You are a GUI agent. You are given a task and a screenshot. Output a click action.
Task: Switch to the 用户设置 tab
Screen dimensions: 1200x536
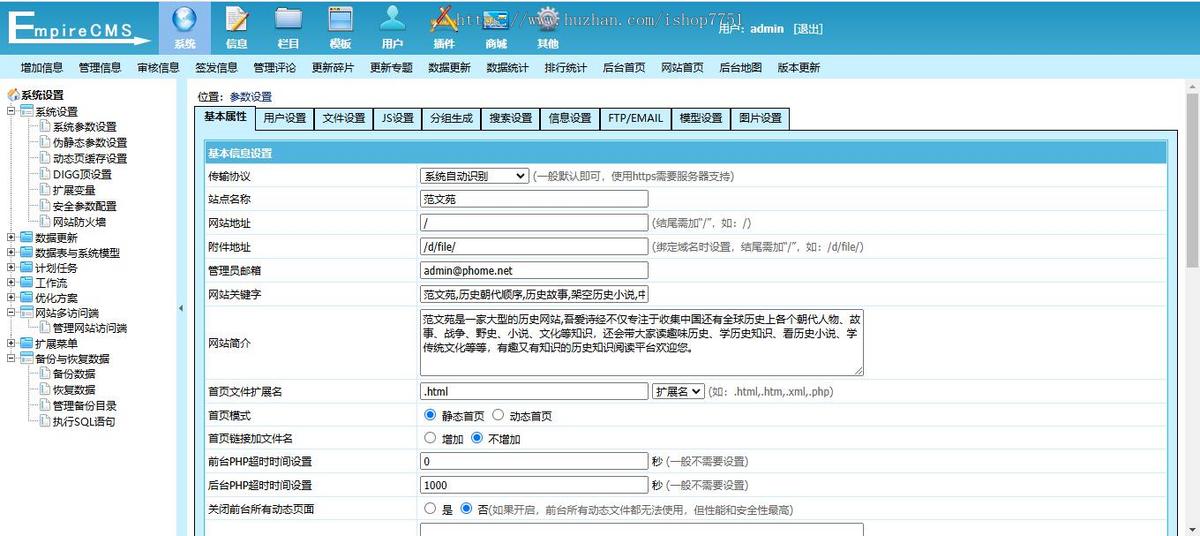point(285,118)
